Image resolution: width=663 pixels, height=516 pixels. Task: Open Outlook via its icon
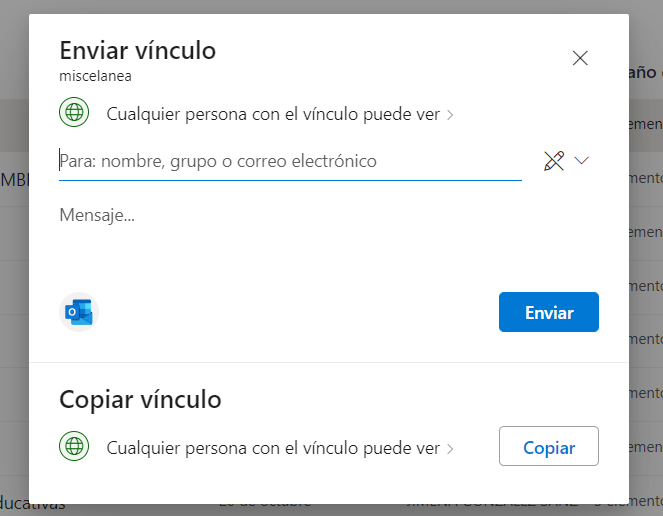click(79, 312)
